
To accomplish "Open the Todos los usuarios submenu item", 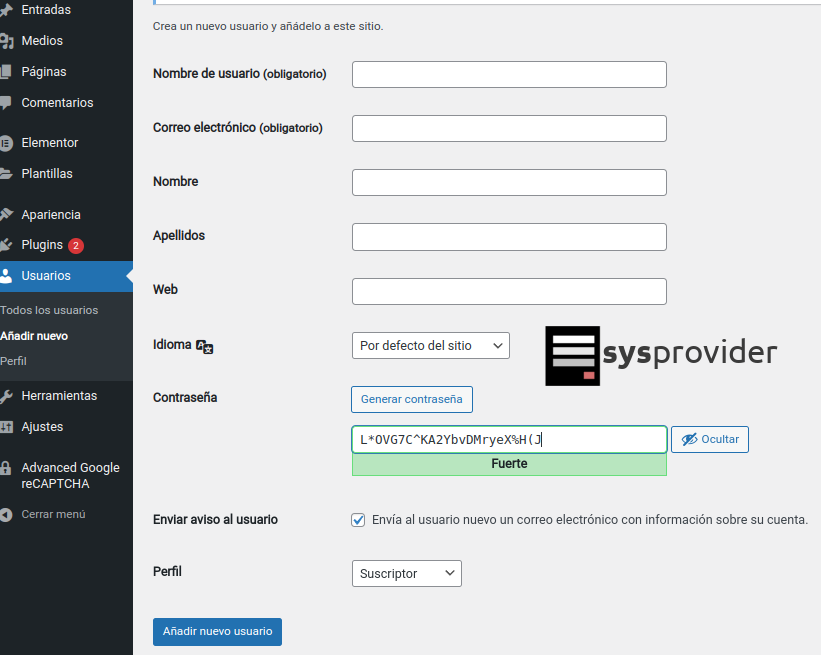I will point(49,310).
